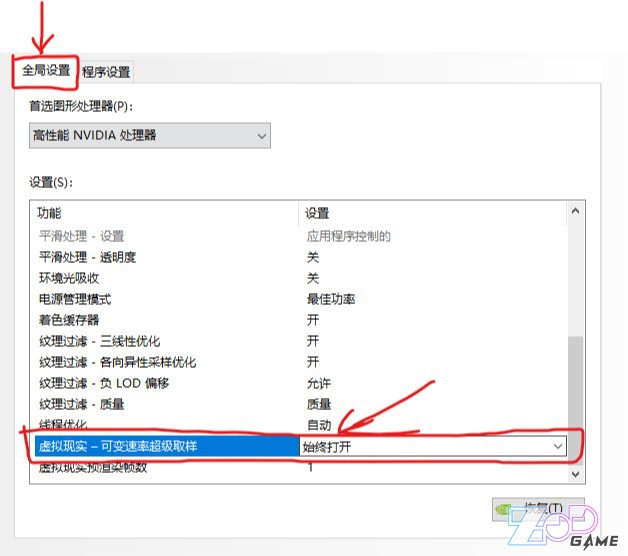This screenshot has width=628, height=556.
Task: Open the 高性能 NVIDIA 处理器 dropdown
Action: pos(150,135)
